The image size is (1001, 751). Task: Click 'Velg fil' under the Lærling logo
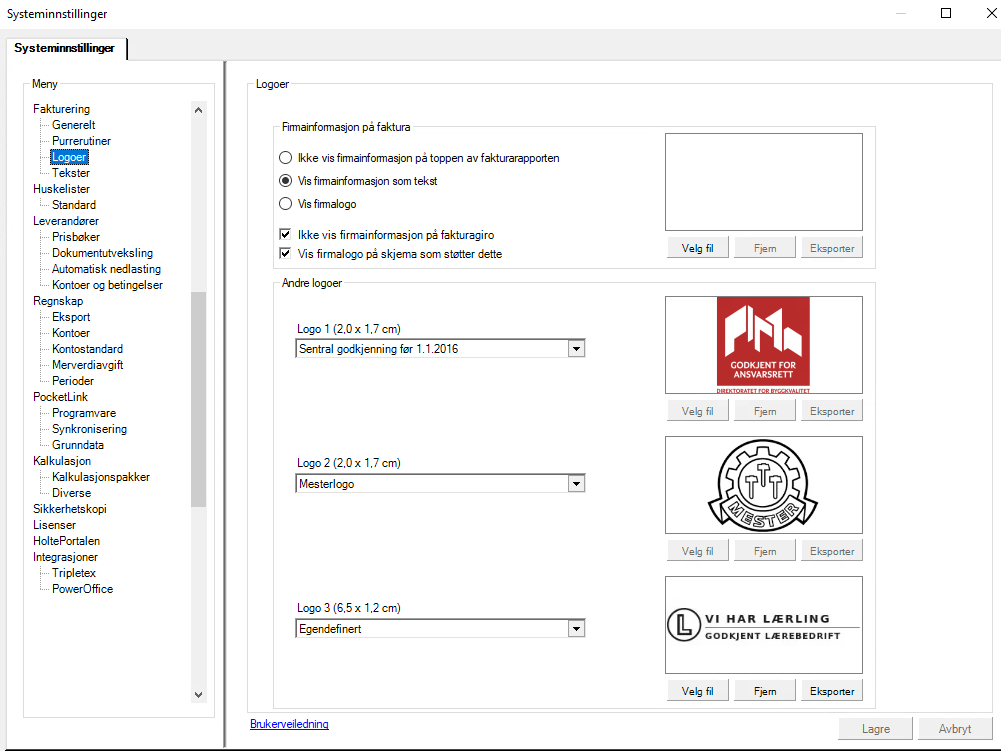click(x=697, y=690)
